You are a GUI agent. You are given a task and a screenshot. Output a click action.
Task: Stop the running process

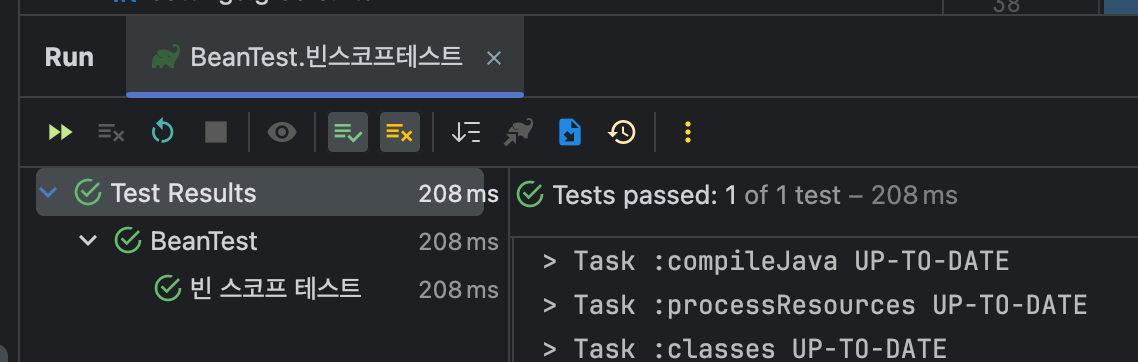pos(216,132)
